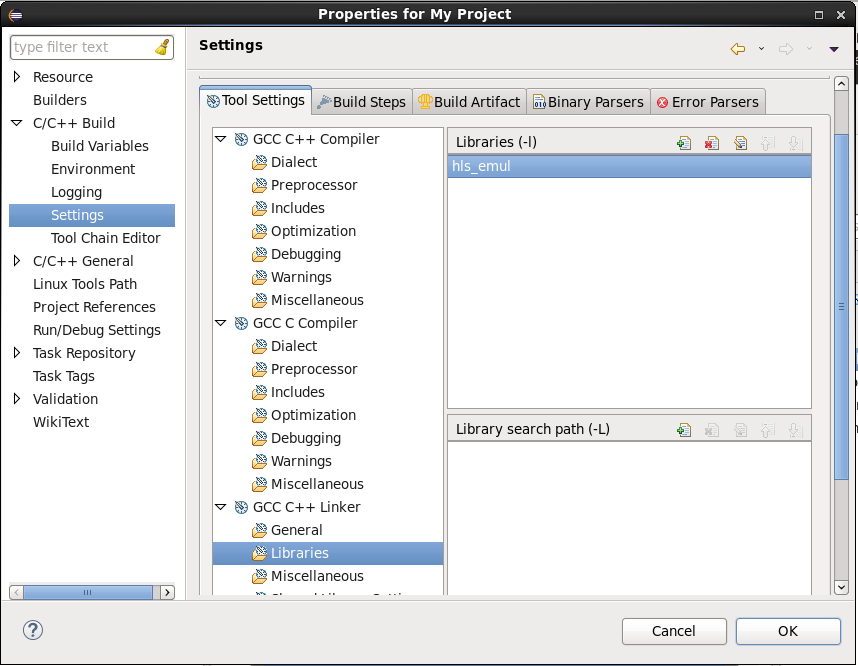The height and width of the screenshot is (666, 858).
Task: Click the forward navigation arrow
Action: [x=786, y=49]
